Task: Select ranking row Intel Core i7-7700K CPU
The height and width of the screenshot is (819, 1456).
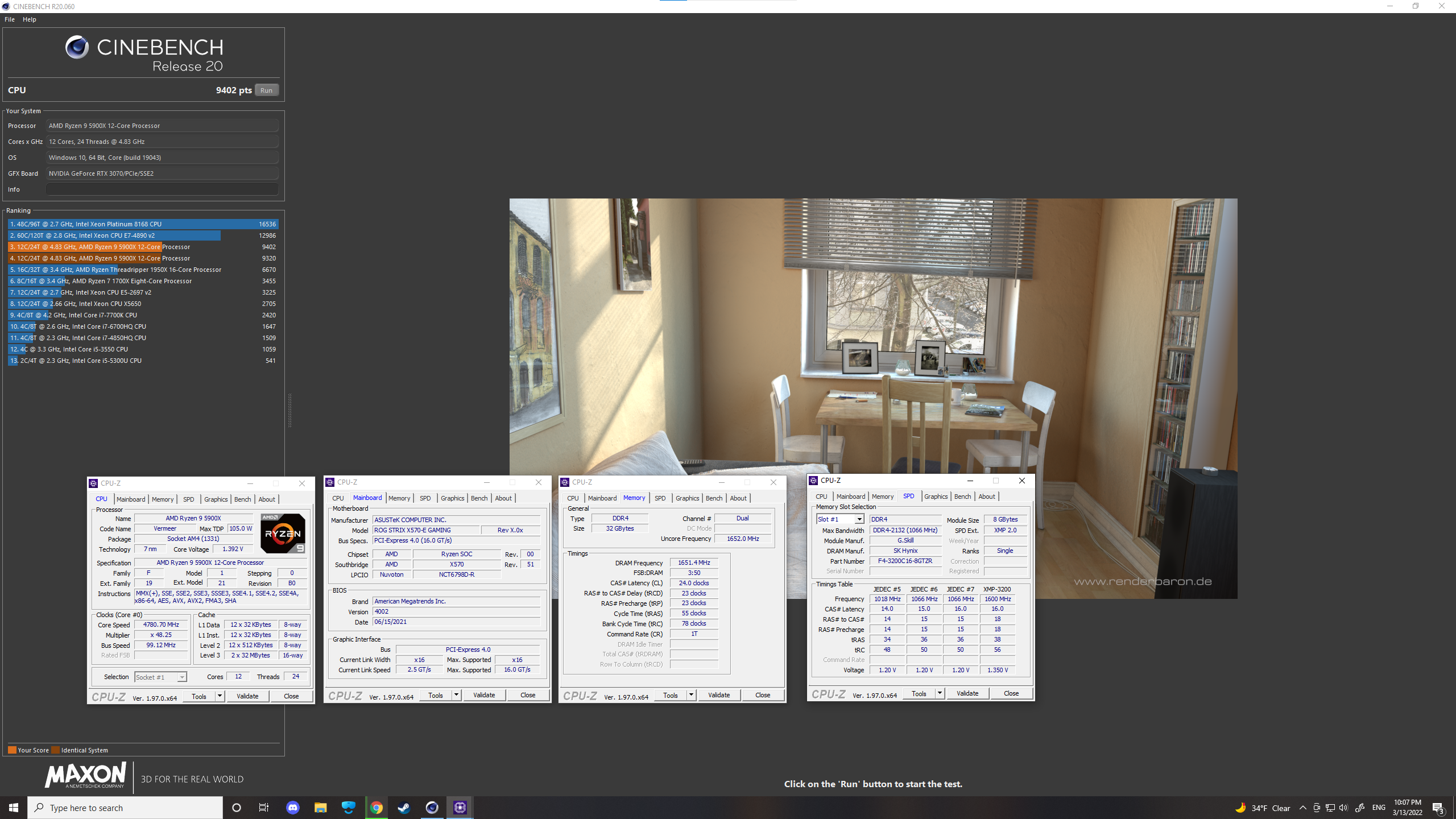Action: coord(143,315)
